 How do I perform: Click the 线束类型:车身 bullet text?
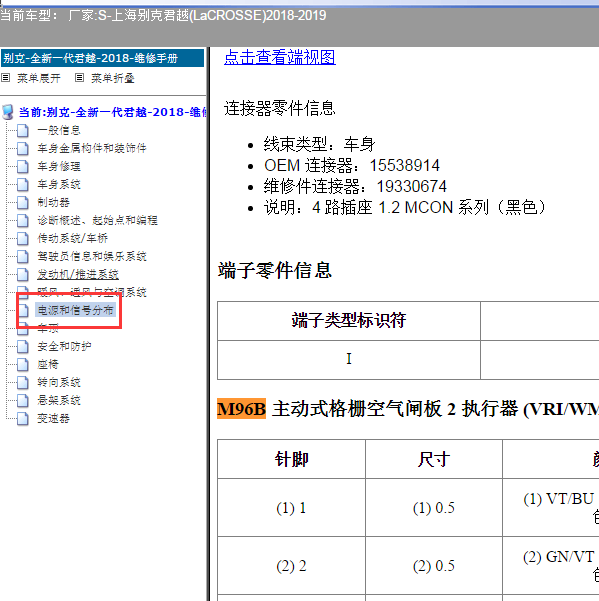pos(319,145)
